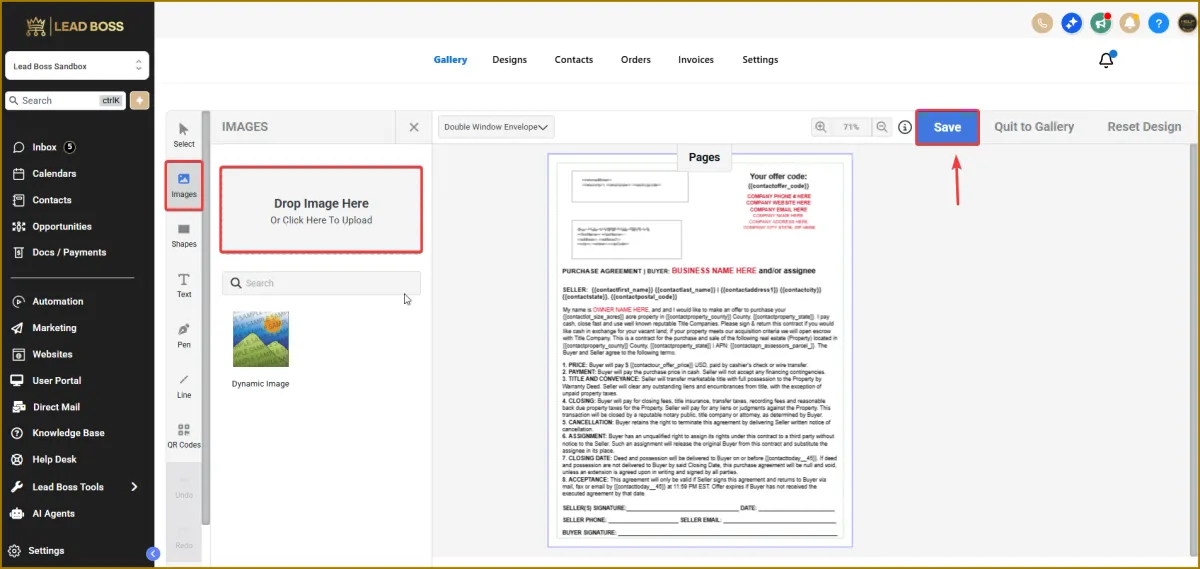
Task: Open the orange bell notifications icon
Action: [x=1130, y=22]
